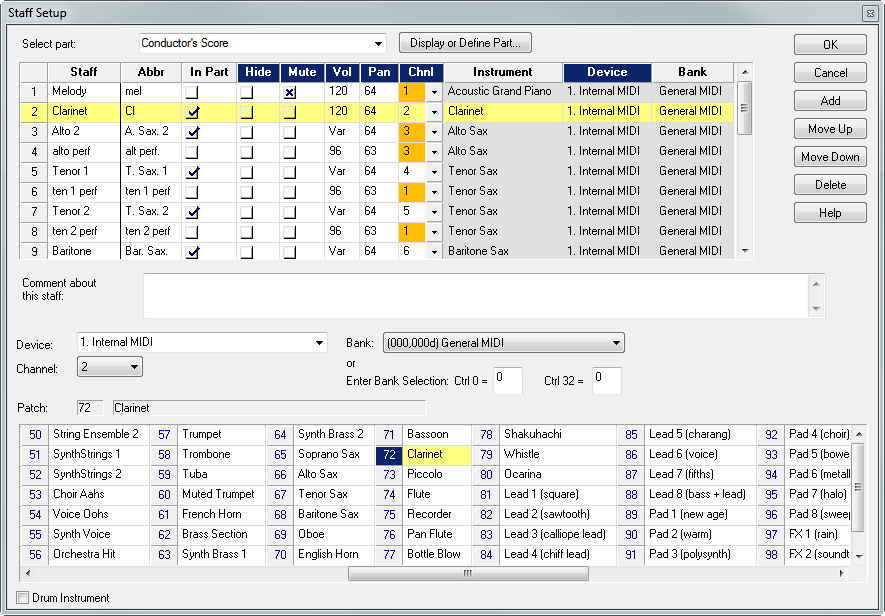This screenshot has height=616, width=885.
Task: Toggle Hide checkbox for Alto 2 staff
Action: (x=246, y=131)
